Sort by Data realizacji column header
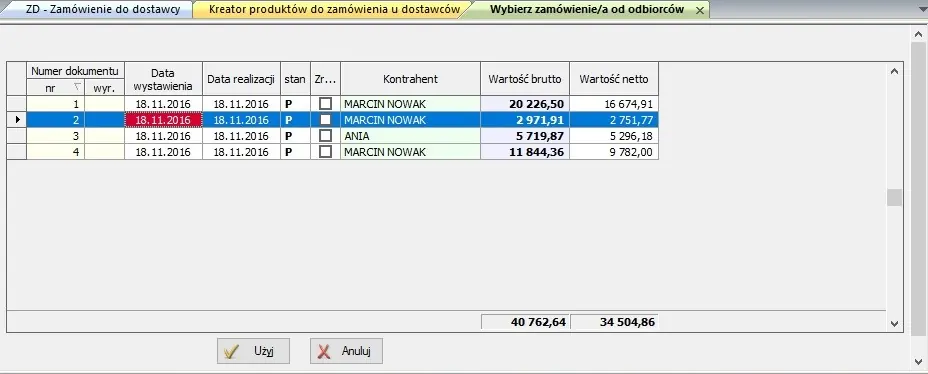The height and width of the screenshot is (374, 928). 241,79
